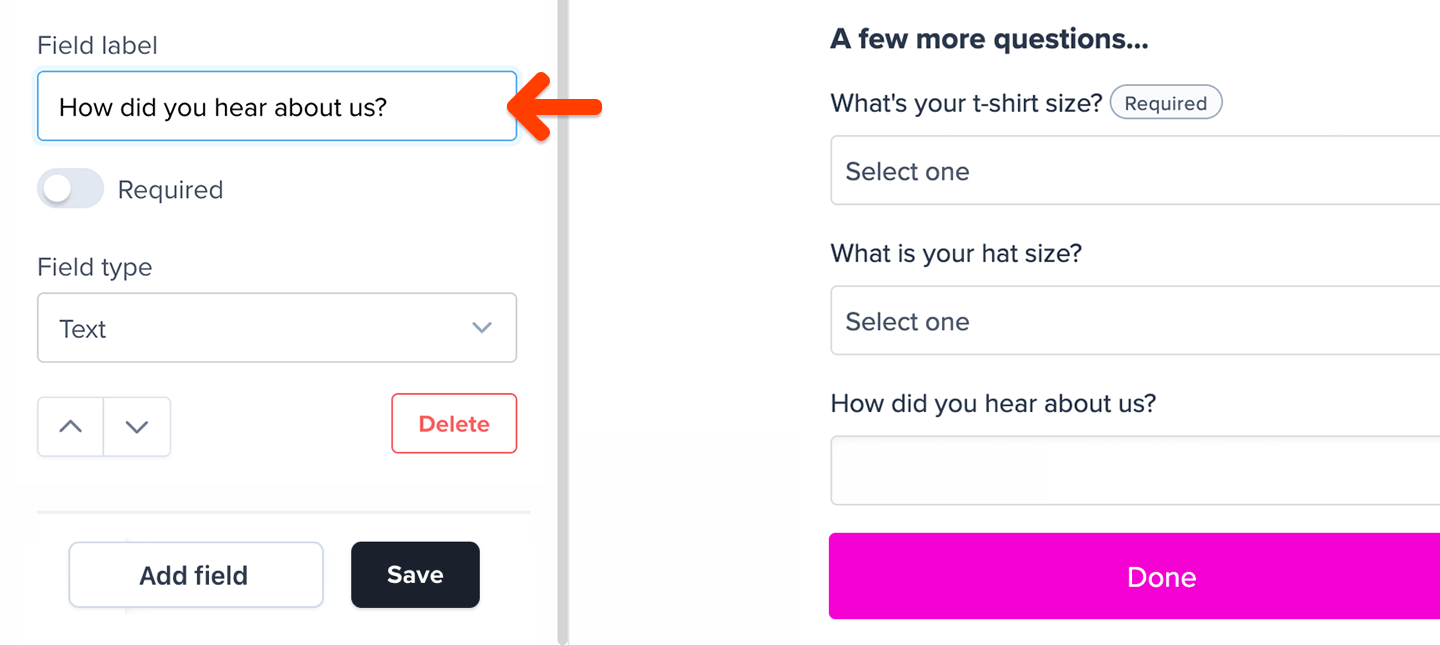This screenshot has height=645, width=1440.
Task: Select the hat size question in the preview
Action: click(x=955, y=253)
